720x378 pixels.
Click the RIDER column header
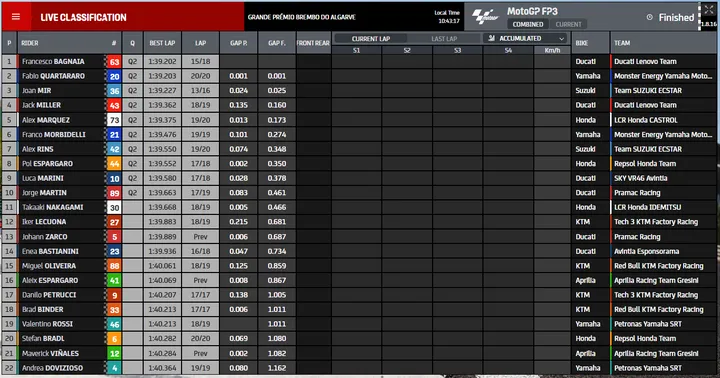(x=30, y=43)
